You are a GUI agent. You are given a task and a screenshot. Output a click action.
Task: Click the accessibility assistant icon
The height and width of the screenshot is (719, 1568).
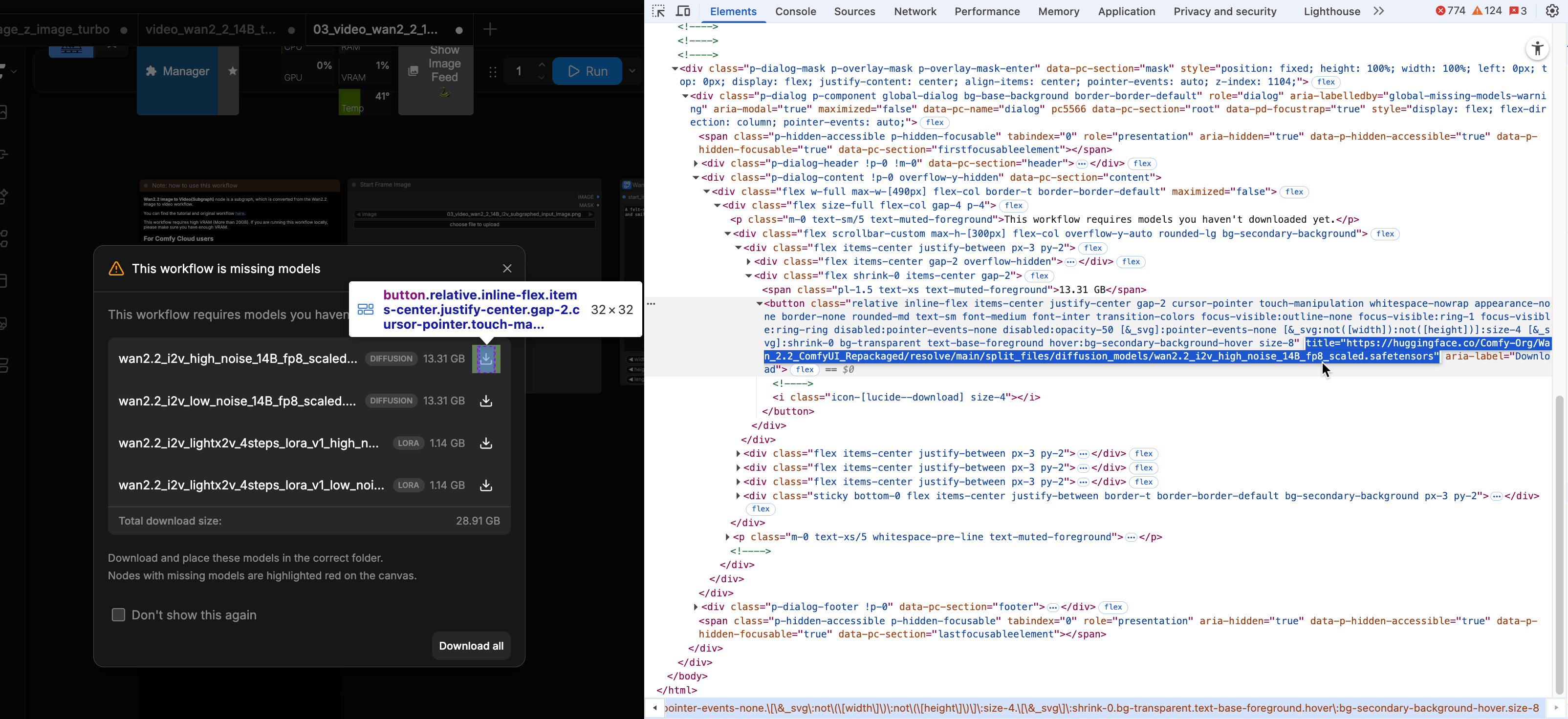(x=1538, y=49)
